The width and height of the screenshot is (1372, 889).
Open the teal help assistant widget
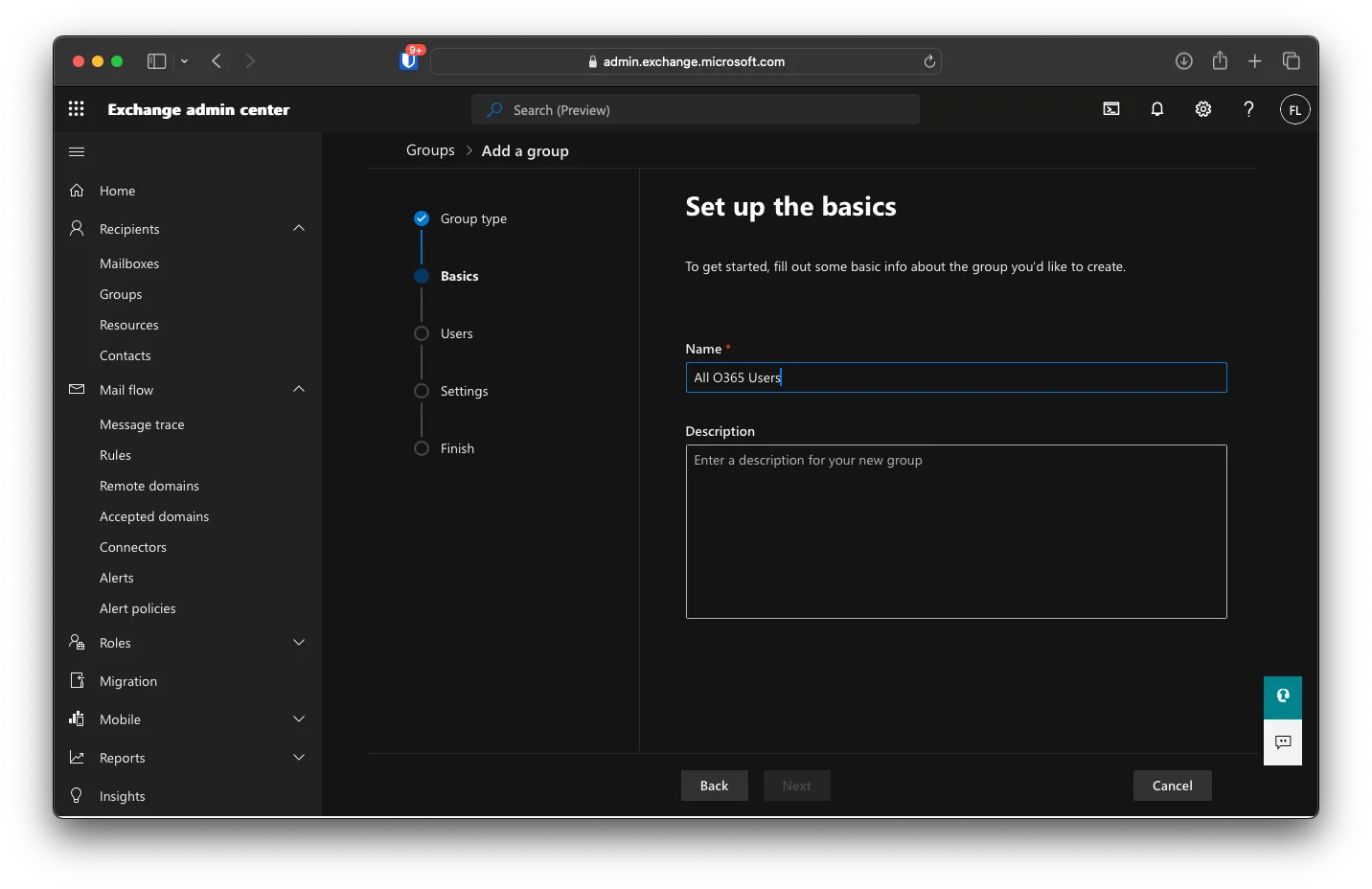[1283, 697]
